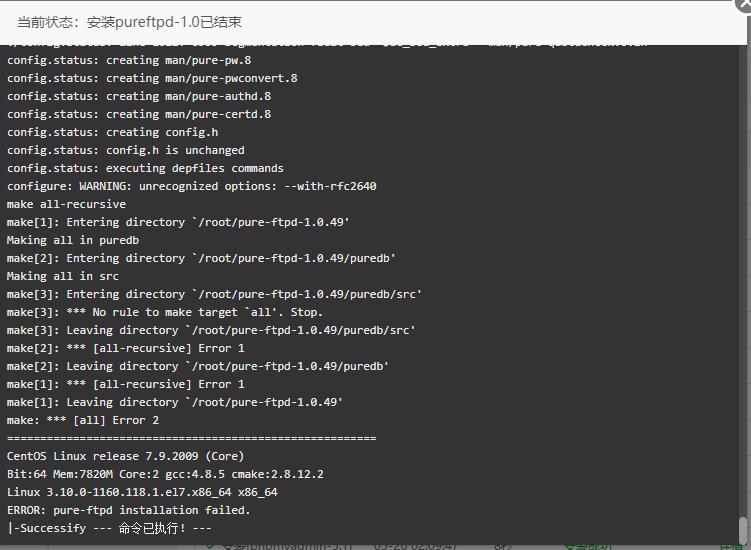Click the Bit:64 Mem:7820M system info line
This screenshot has height=550, width=751.
point(165,474)
